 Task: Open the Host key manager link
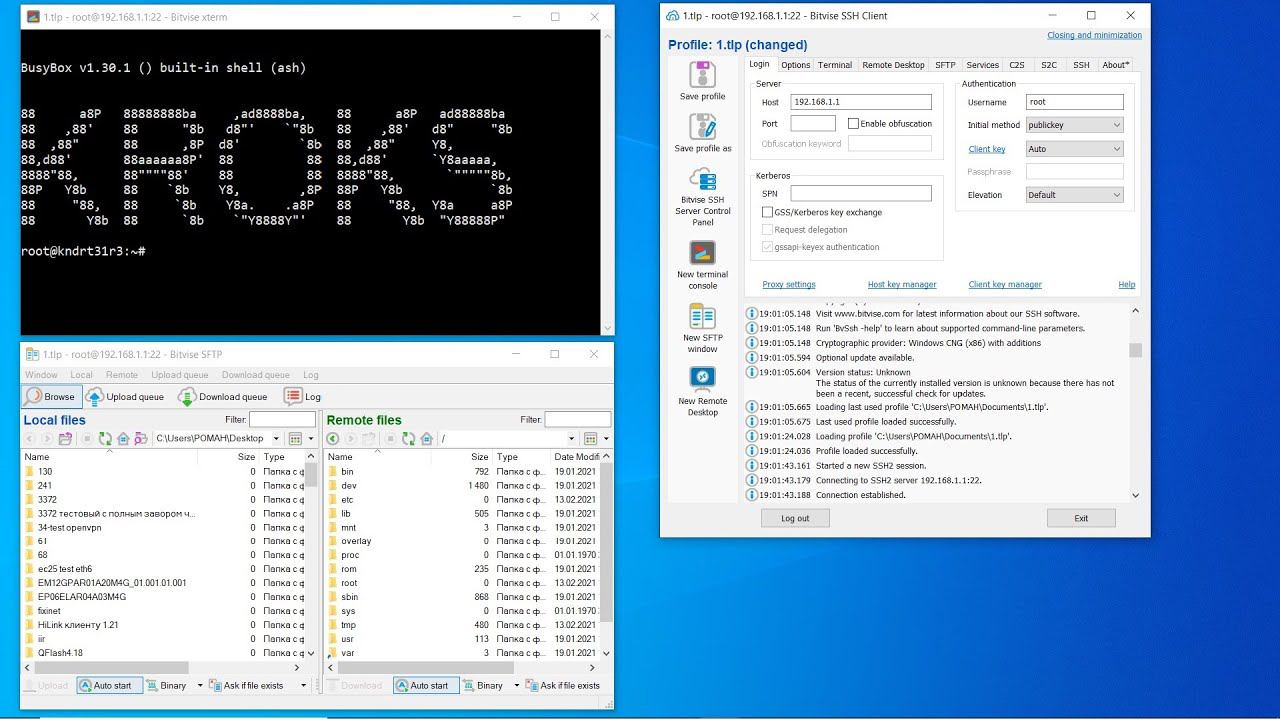coord(902,285)
